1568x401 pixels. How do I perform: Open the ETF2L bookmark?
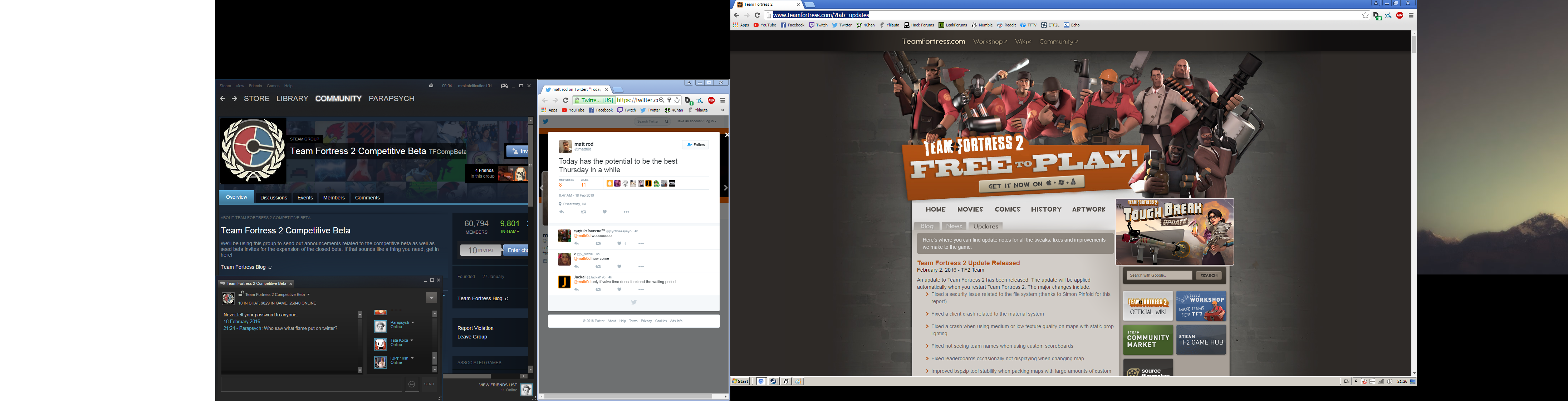(x=1050, y=26)
